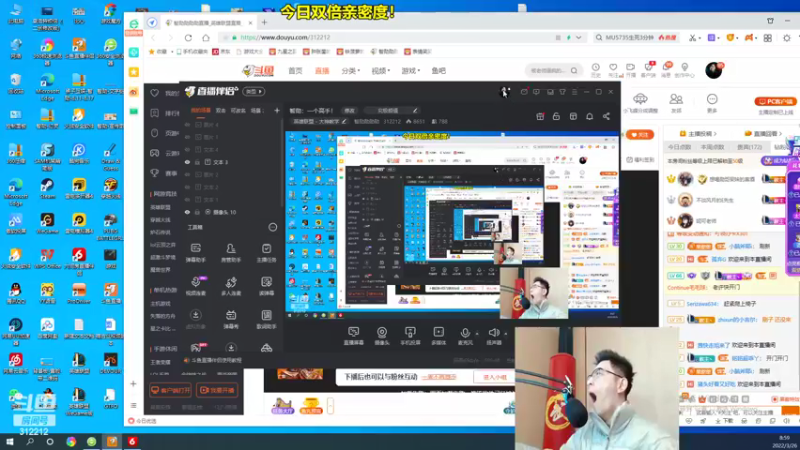This screenshot has height=450, width=800.
Task: Open 房管助手 tool icon
Action: point(231,253)
